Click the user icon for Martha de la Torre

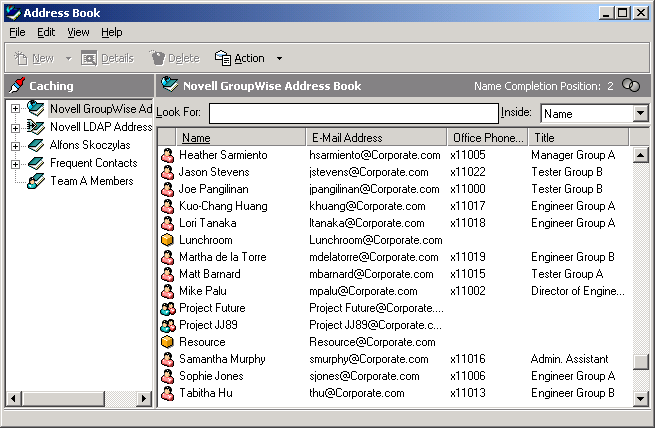pyautogui.click(x=168, y=257)
